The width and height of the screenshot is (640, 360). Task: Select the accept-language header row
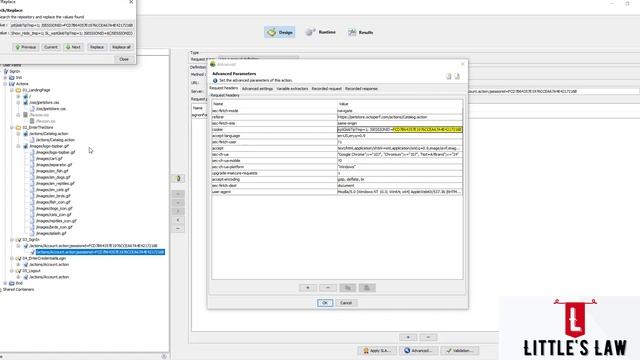(337, 136)
